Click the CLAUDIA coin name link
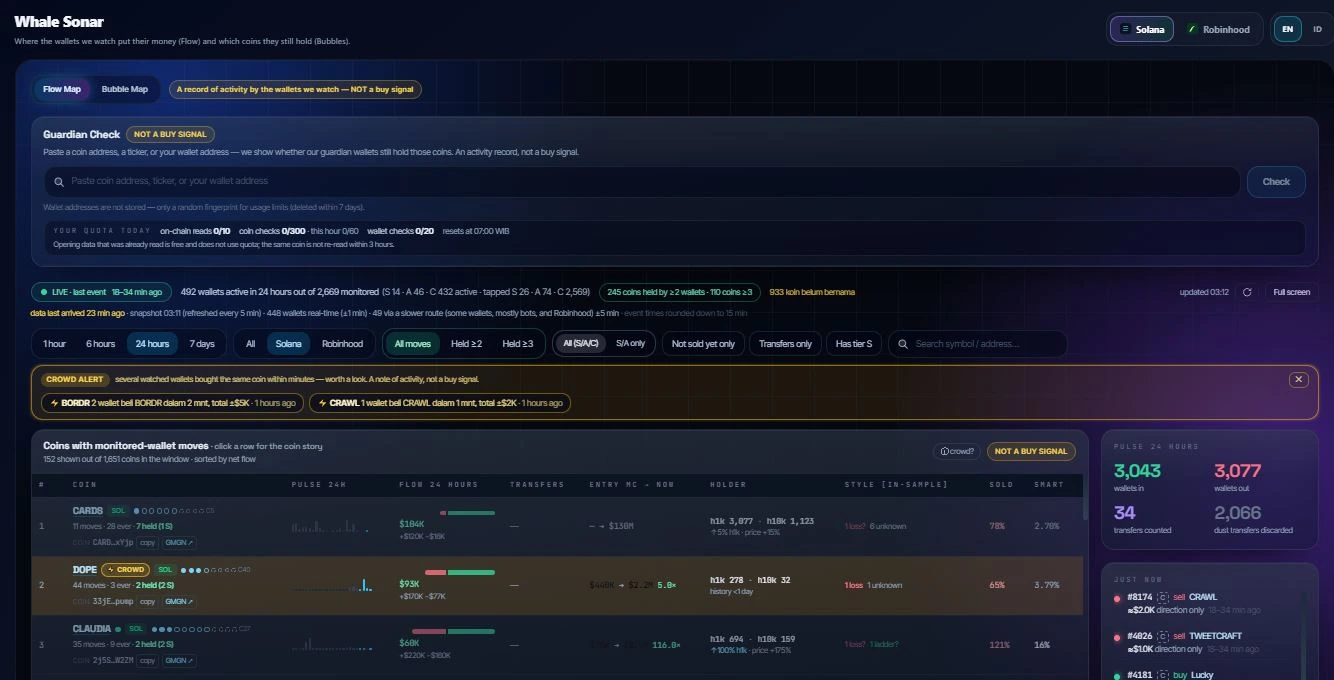Screen dimensions: 1334x680 point(91,629)
